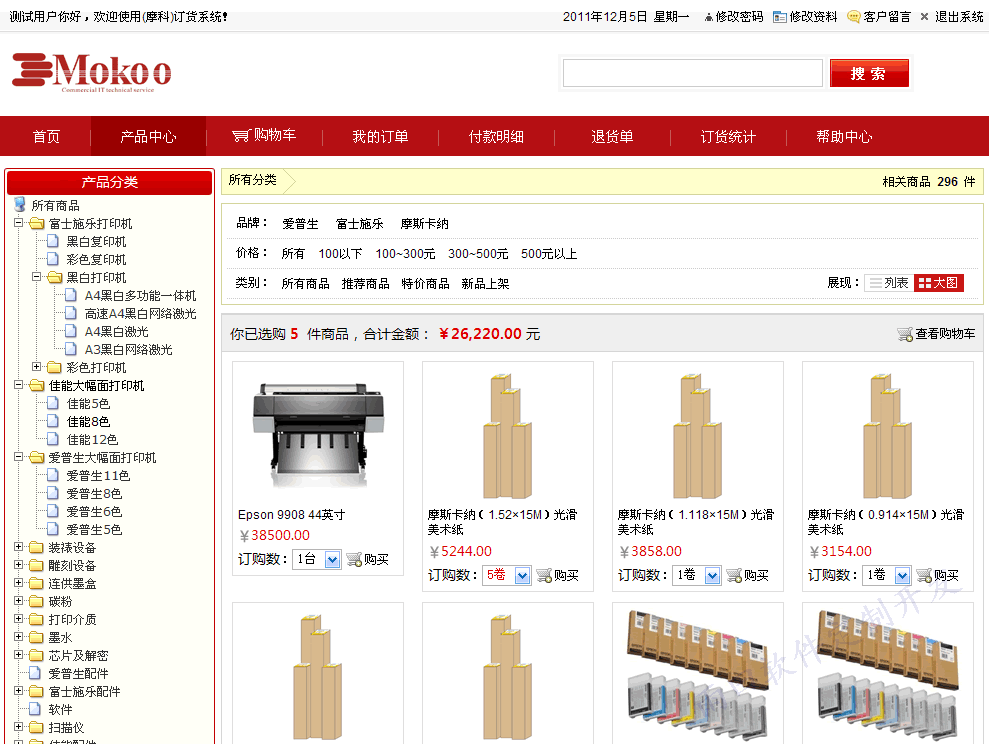Screen dimensions: 989x744
Task: Open 订货统计 navigation item
Action: click(x=729, y=136)
